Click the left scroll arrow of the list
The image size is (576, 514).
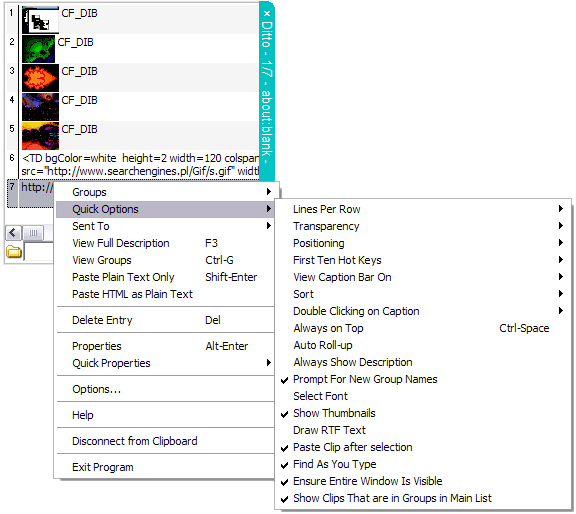pyautogui.click(x=13, y=233)
